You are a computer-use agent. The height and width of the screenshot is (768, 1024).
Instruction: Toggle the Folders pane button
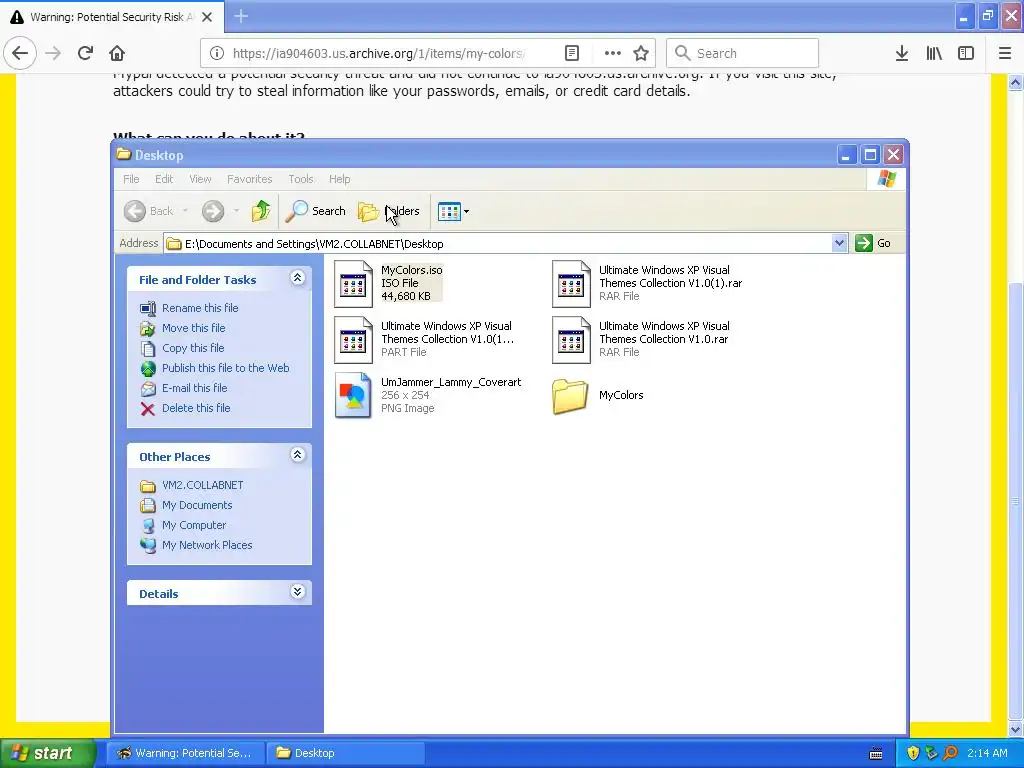tap(389, 211)
